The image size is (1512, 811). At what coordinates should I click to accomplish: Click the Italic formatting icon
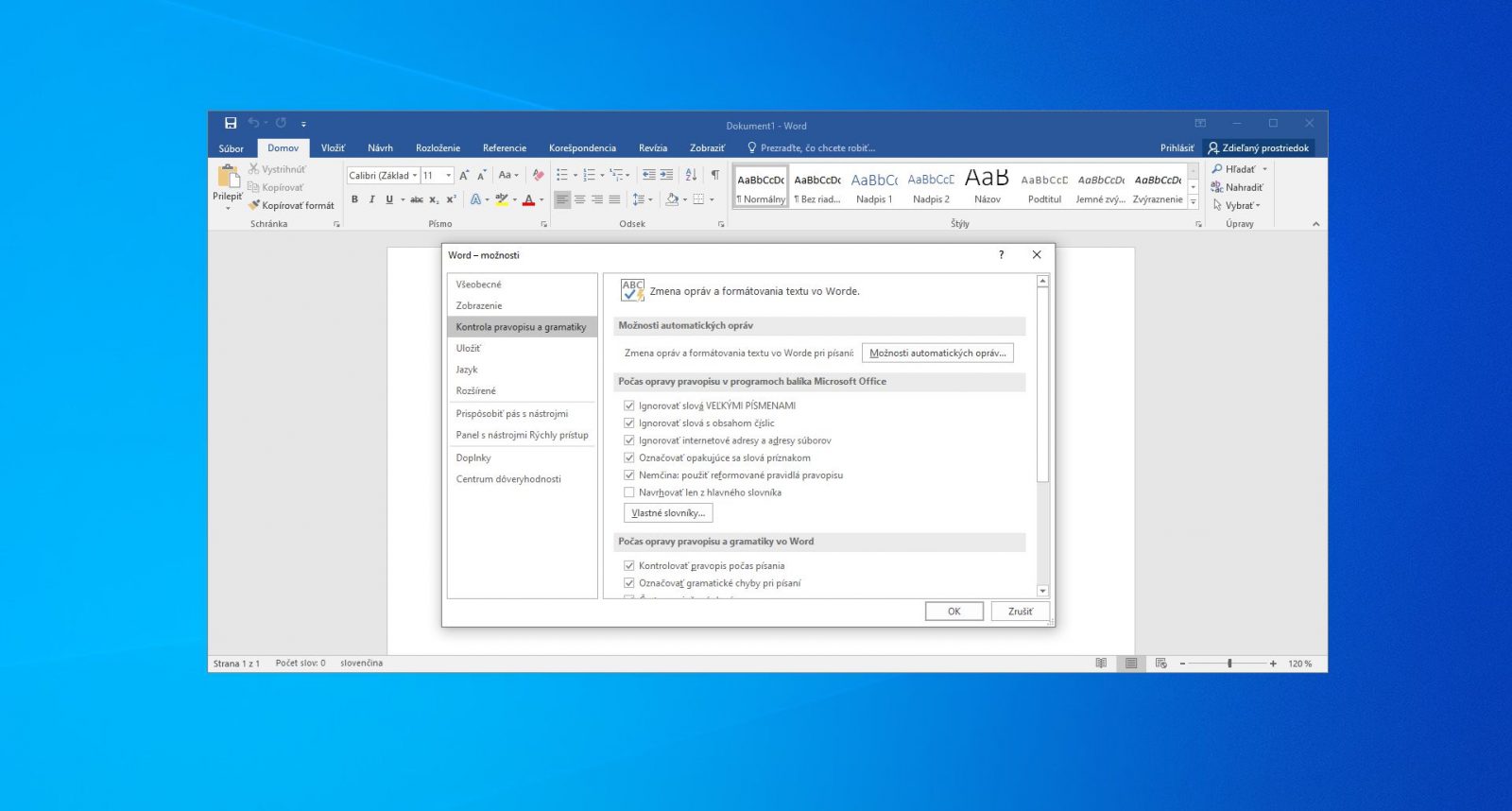pyautogui.click(x=371, y=199)
